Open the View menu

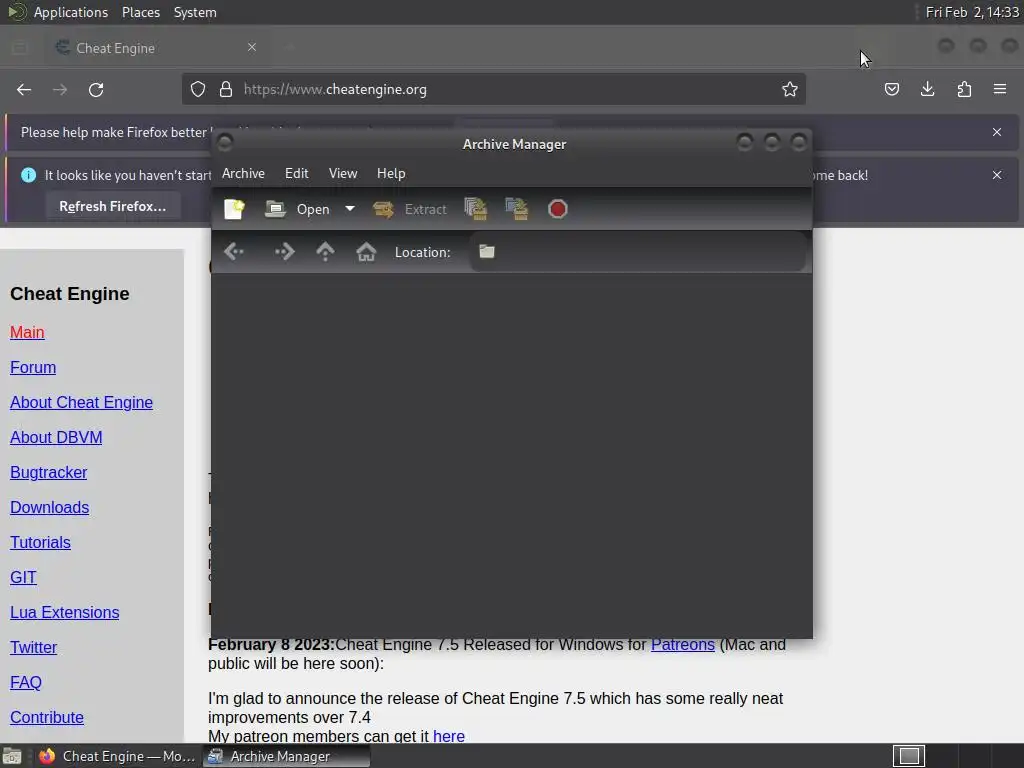[x=343, y=173]
